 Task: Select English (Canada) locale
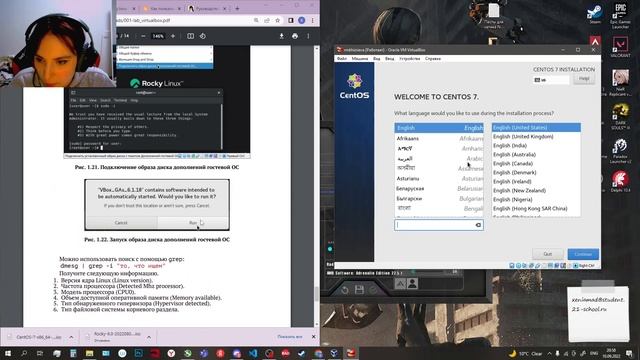tap(536, 164)
